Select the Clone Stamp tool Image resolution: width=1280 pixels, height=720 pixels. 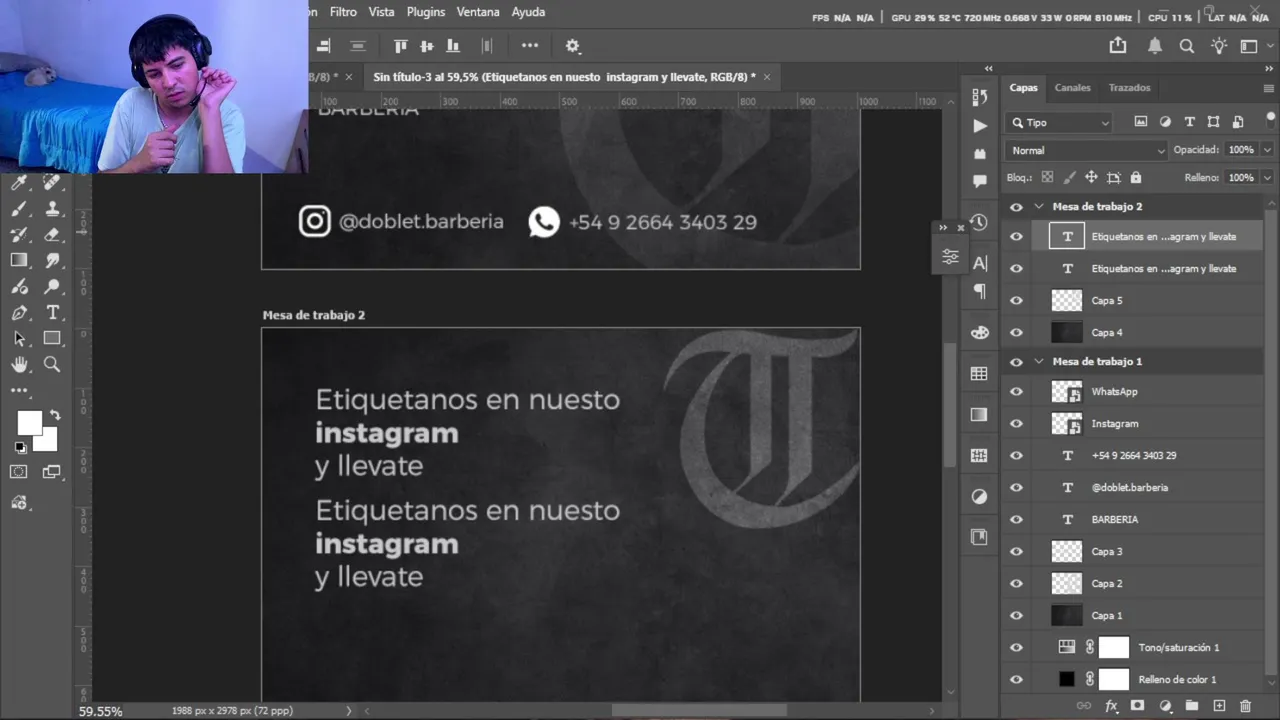coord(52,209)
